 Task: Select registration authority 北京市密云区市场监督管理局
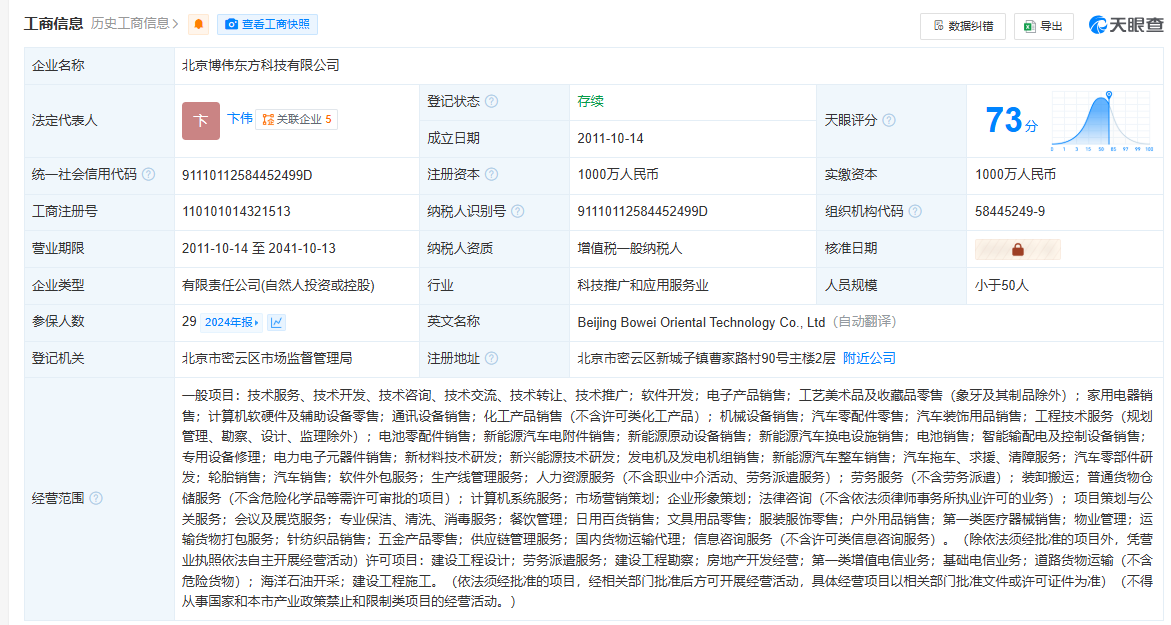click(267, 358)
